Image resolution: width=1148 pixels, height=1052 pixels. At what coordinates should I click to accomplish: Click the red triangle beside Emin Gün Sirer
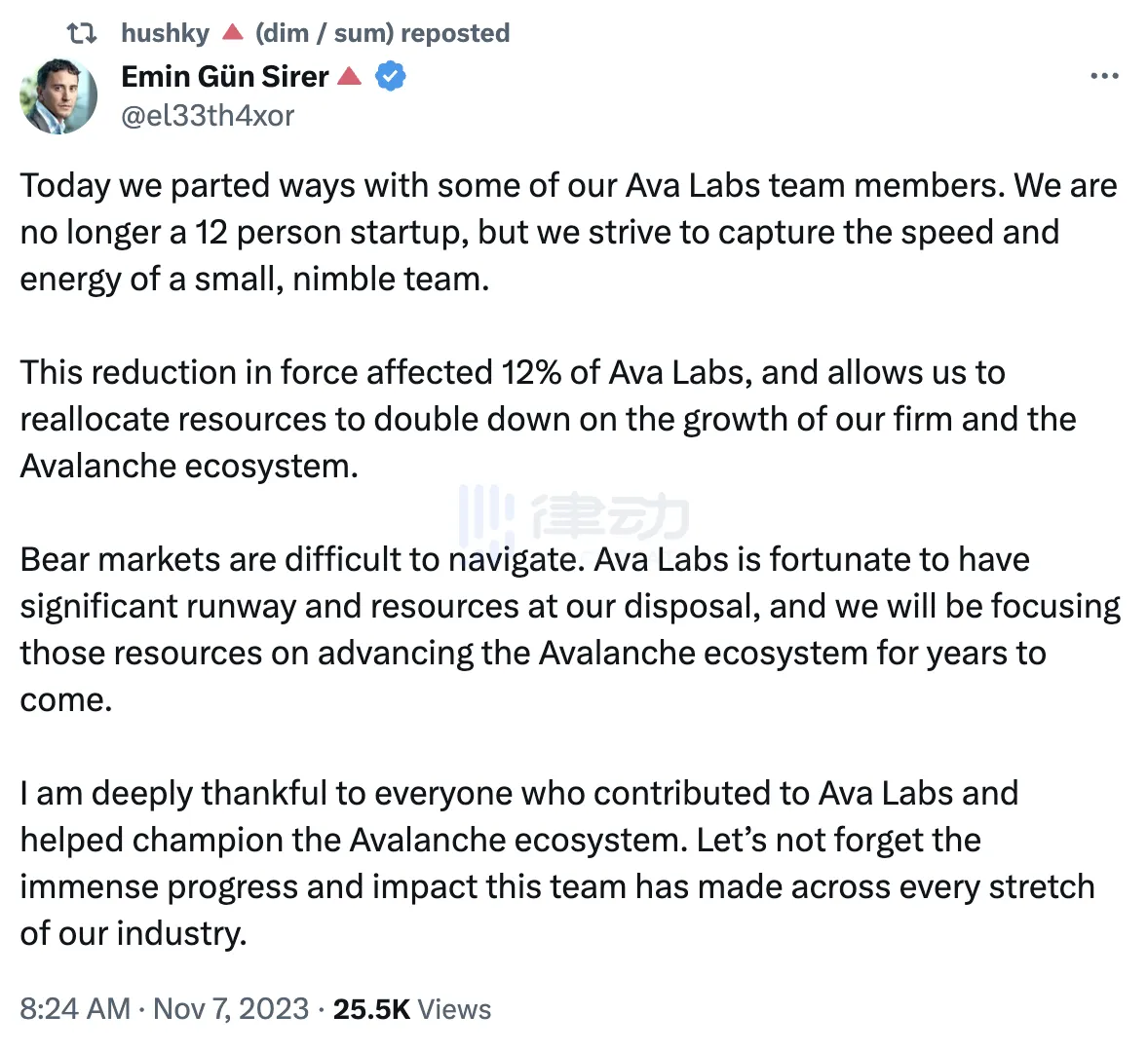coord(350,76)
